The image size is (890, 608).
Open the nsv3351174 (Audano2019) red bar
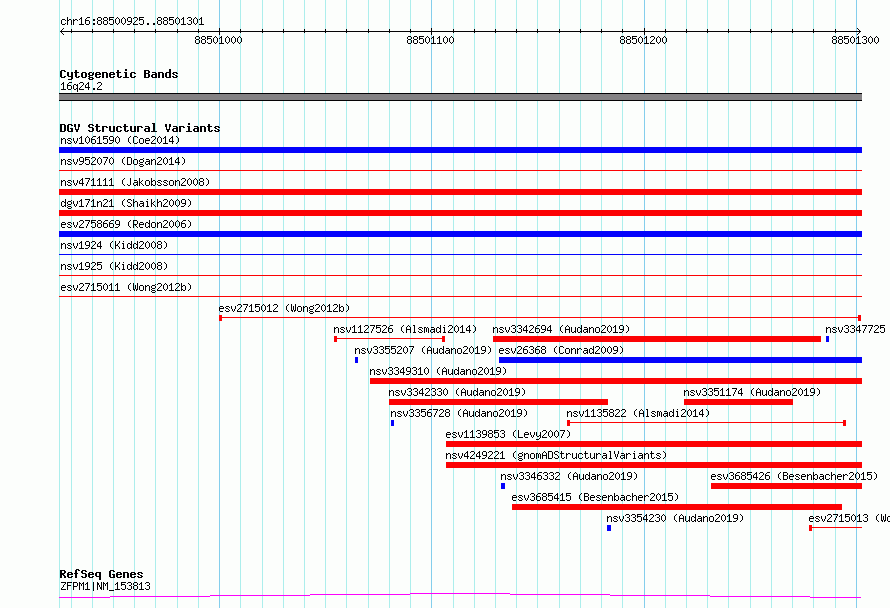[738, 402]
